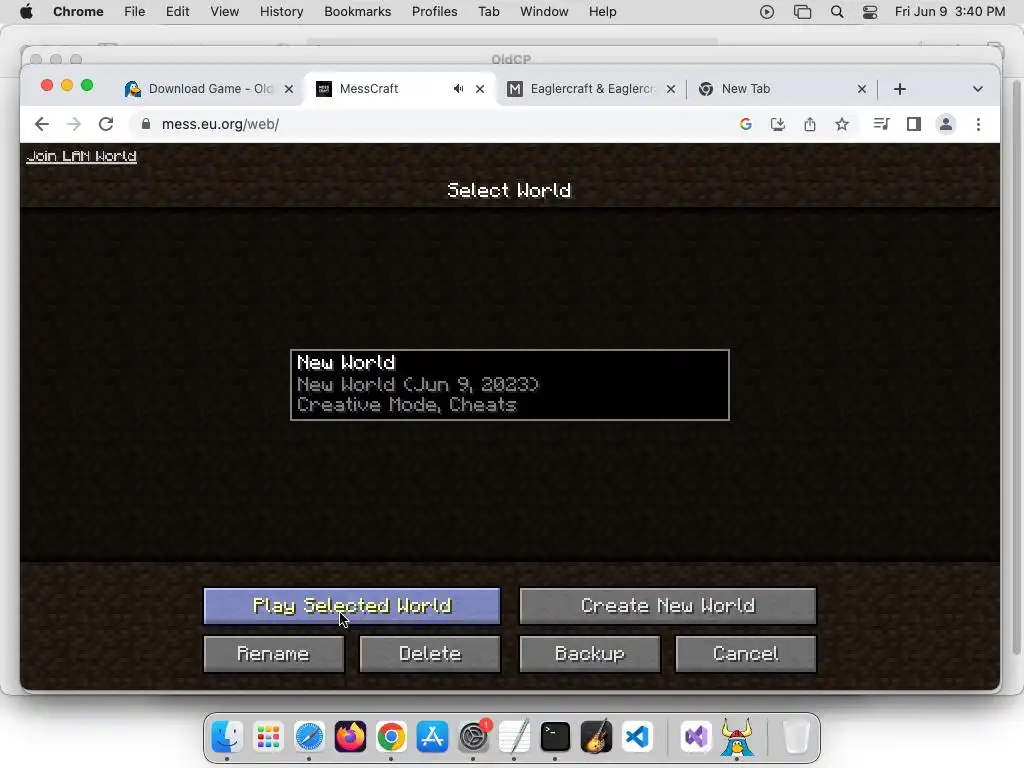1024x768 pixels.
Task: Open the Window menu
Action: coord(544,12)
